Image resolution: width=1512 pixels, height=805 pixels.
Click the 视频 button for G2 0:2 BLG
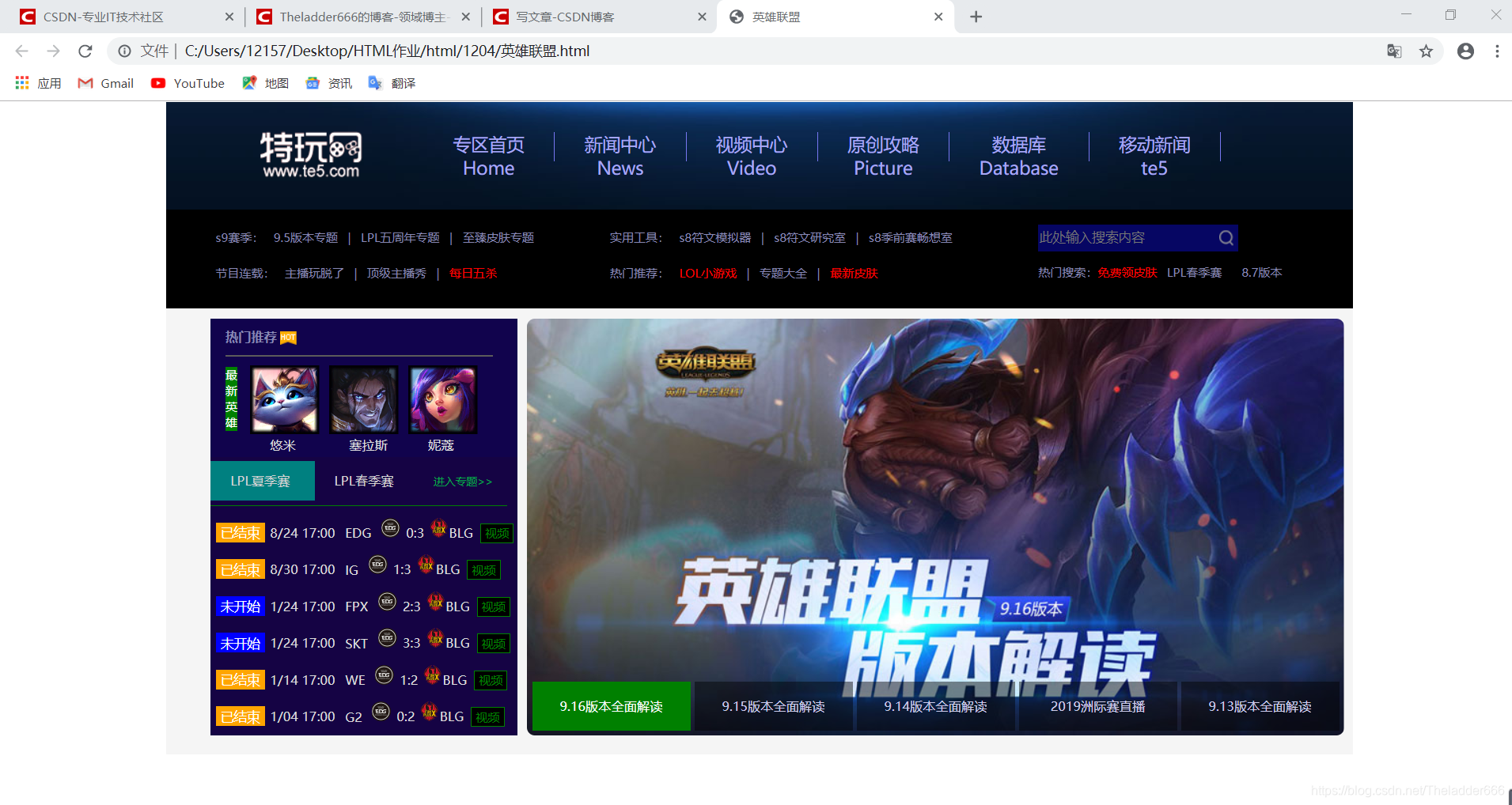tap(487, 717)
